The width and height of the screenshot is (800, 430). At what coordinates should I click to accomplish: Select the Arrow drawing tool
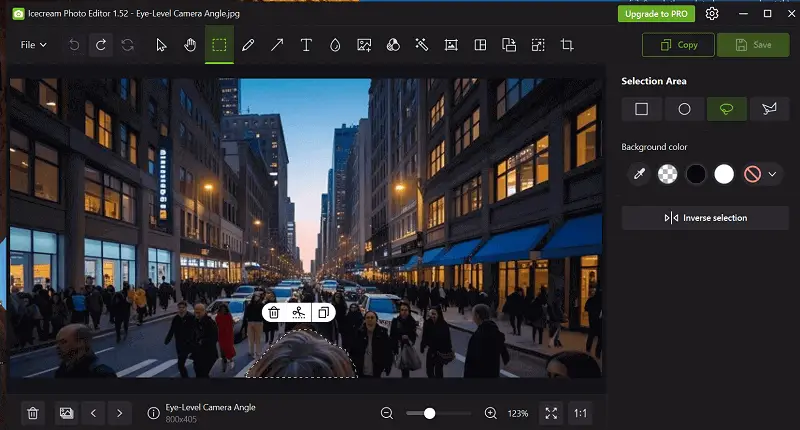(277, 45)
